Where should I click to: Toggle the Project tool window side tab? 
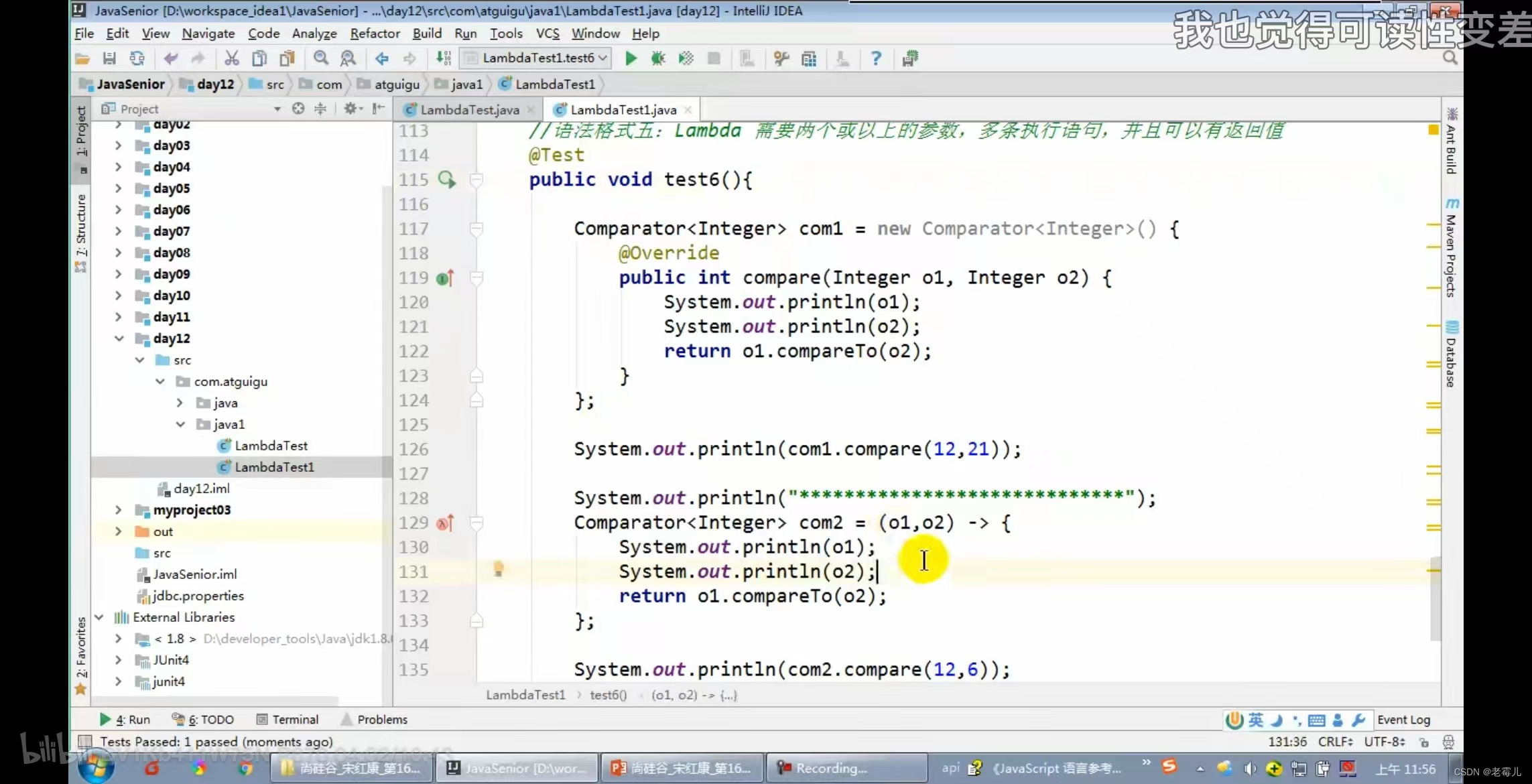tap(81, 131)
